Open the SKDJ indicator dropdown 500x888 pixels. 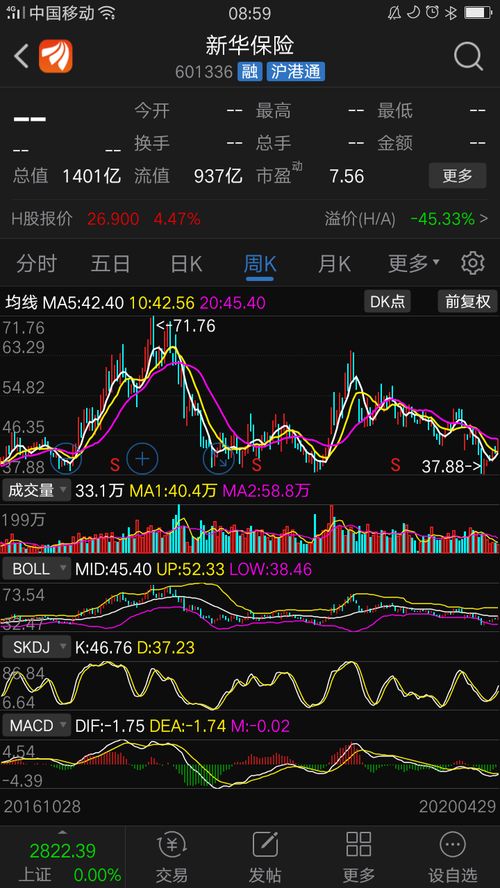[37, 647]
